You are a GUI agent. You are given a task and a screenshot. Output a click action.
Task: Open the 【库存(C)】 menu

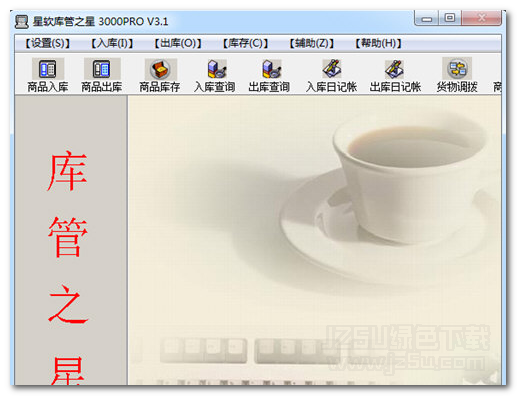coord(245,43)
